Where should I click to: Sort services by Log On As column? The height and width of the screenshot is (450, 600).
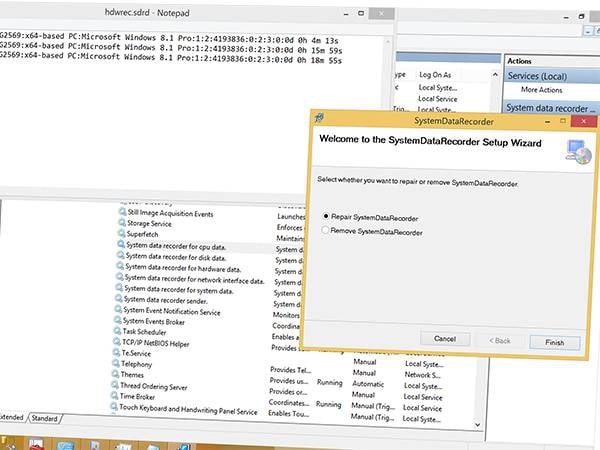[435, 75]
